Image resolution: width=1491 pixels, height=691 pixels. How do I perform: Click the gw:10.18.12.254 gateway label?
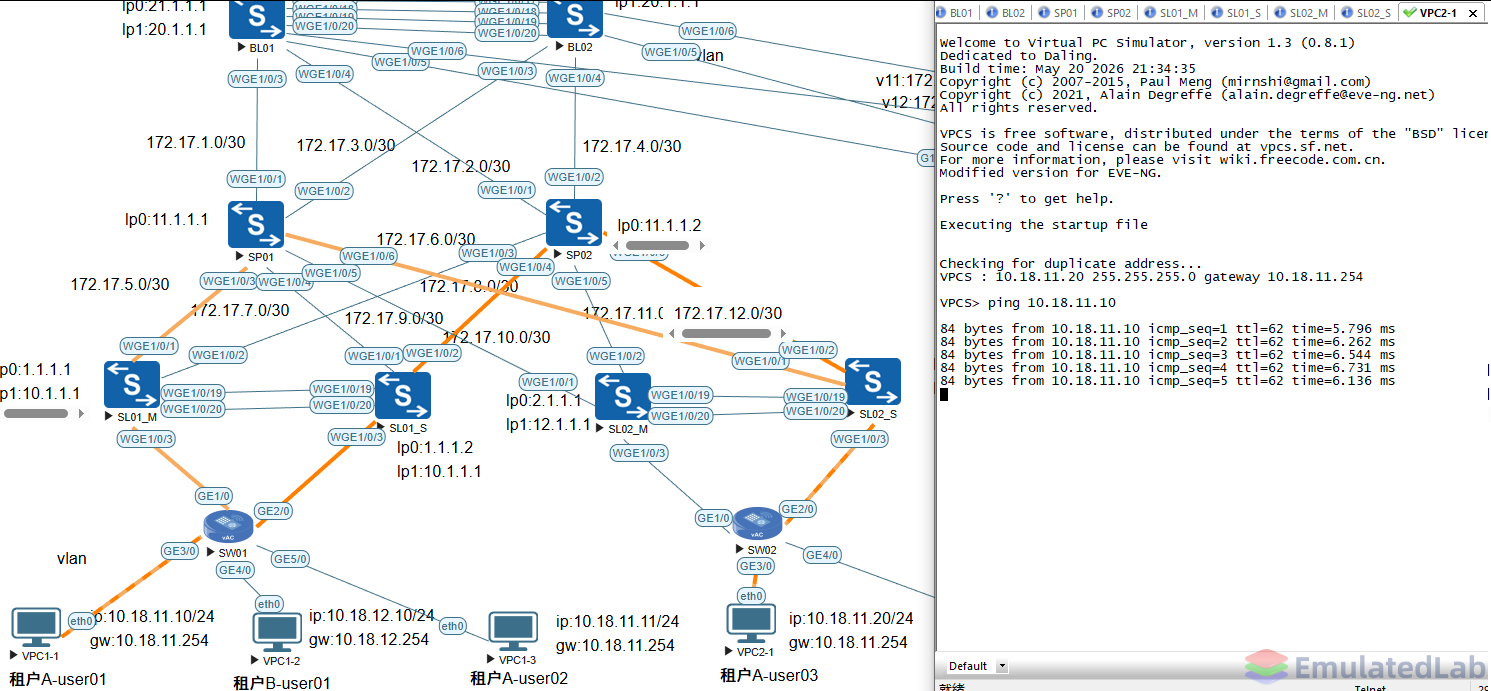coord(369,639)
